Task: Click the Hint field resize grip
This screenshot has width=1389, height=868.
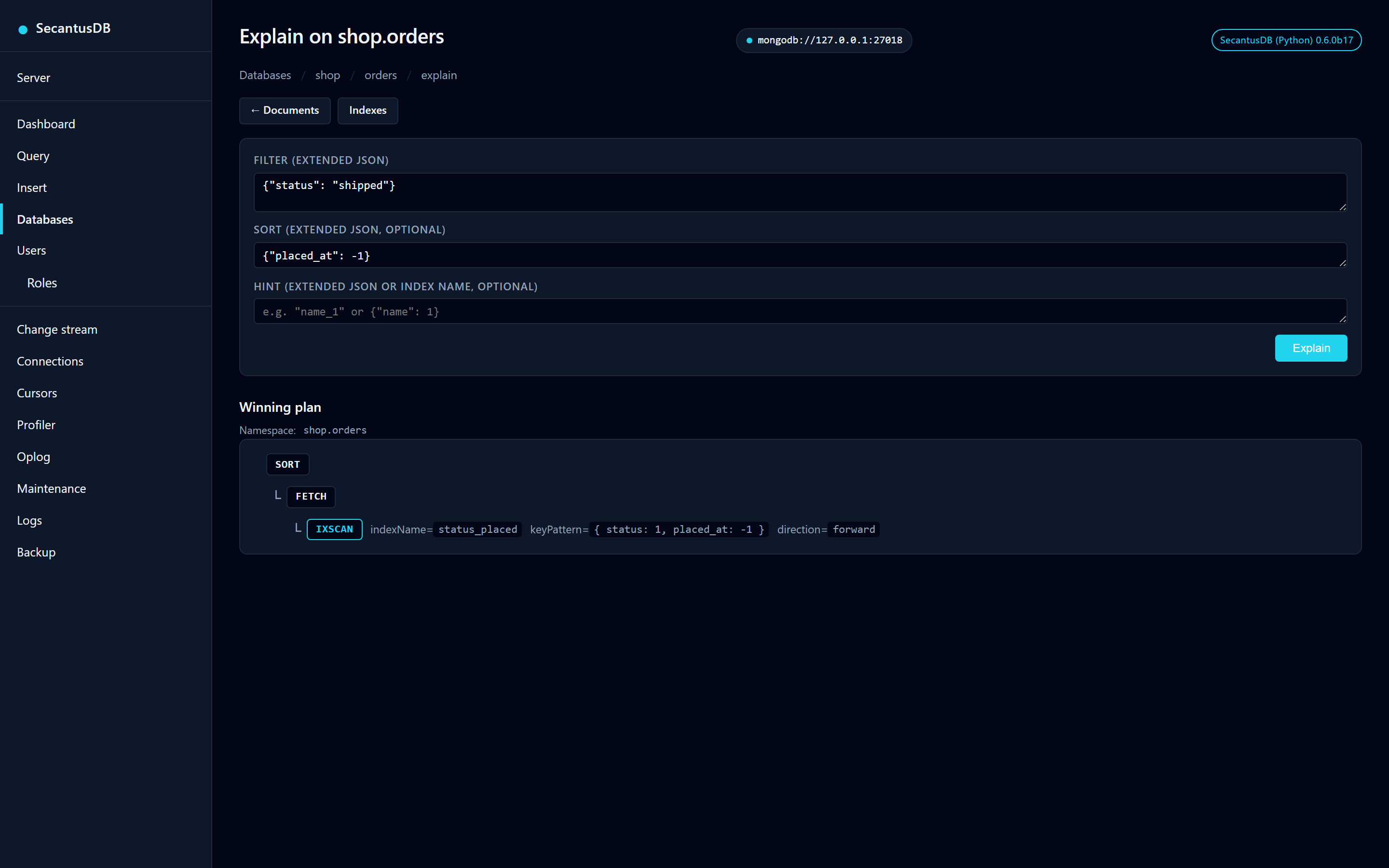Action: point(1343,318)
